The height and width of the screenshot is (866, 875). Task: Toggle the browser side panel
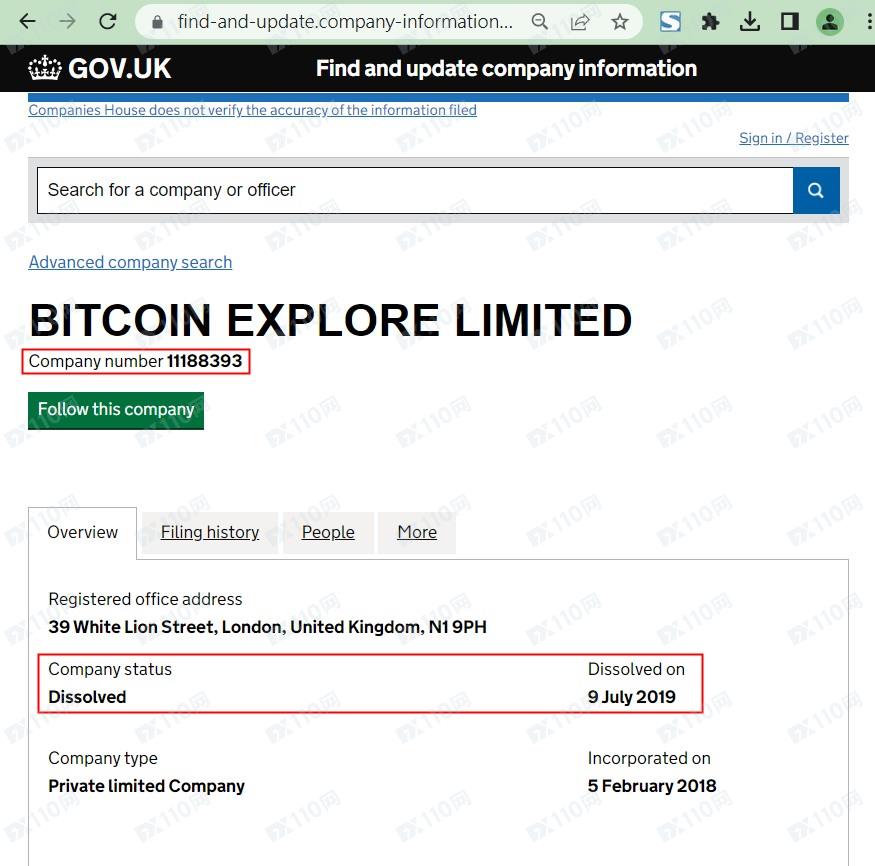pos(790,21)
